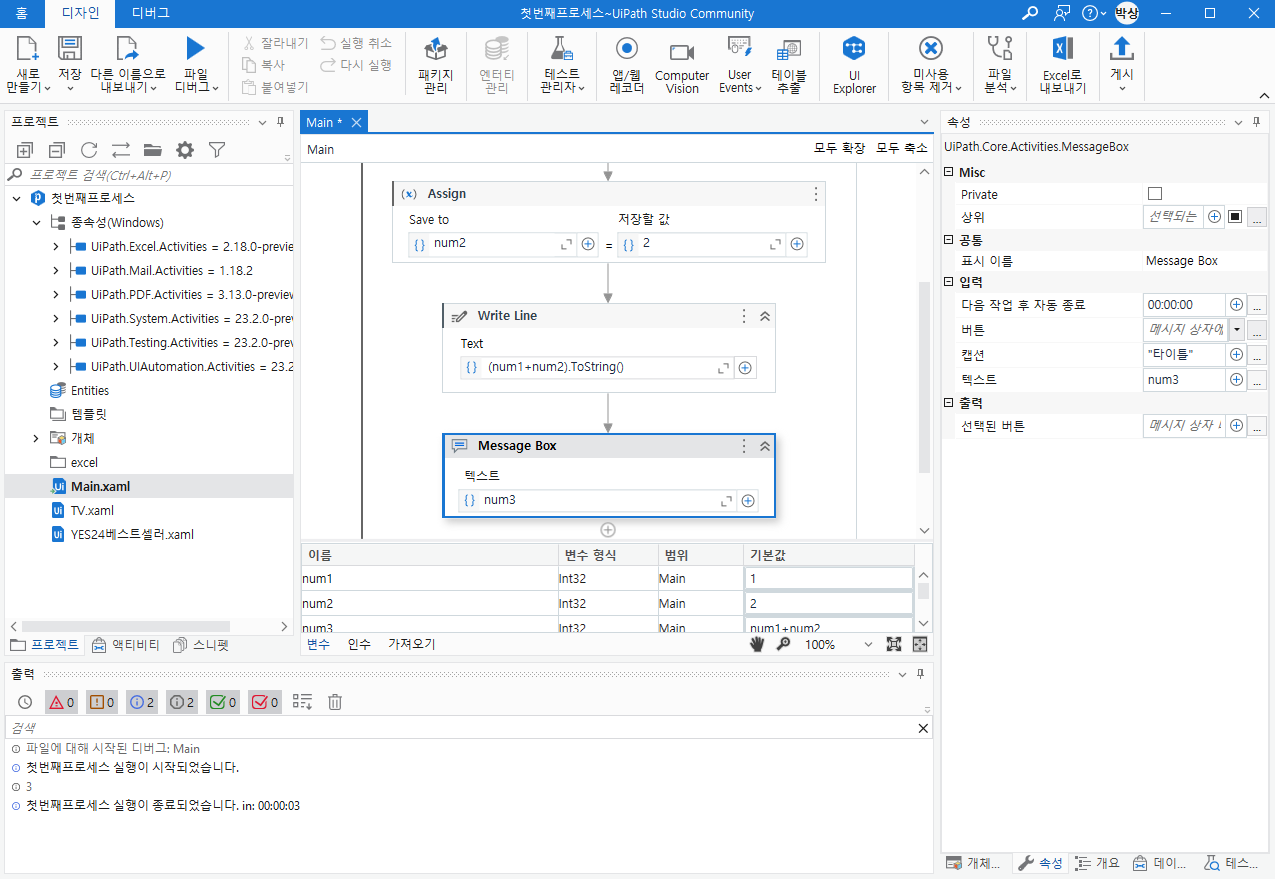Close the Main tab
Image resolution: width=1275 pixels, height=879 pixels.
click(355, 122)
